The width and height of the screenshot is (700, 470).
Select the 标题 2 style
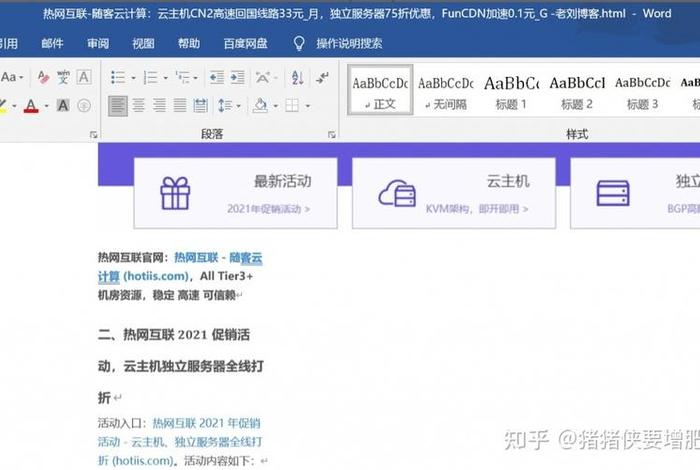click(577, 93)
